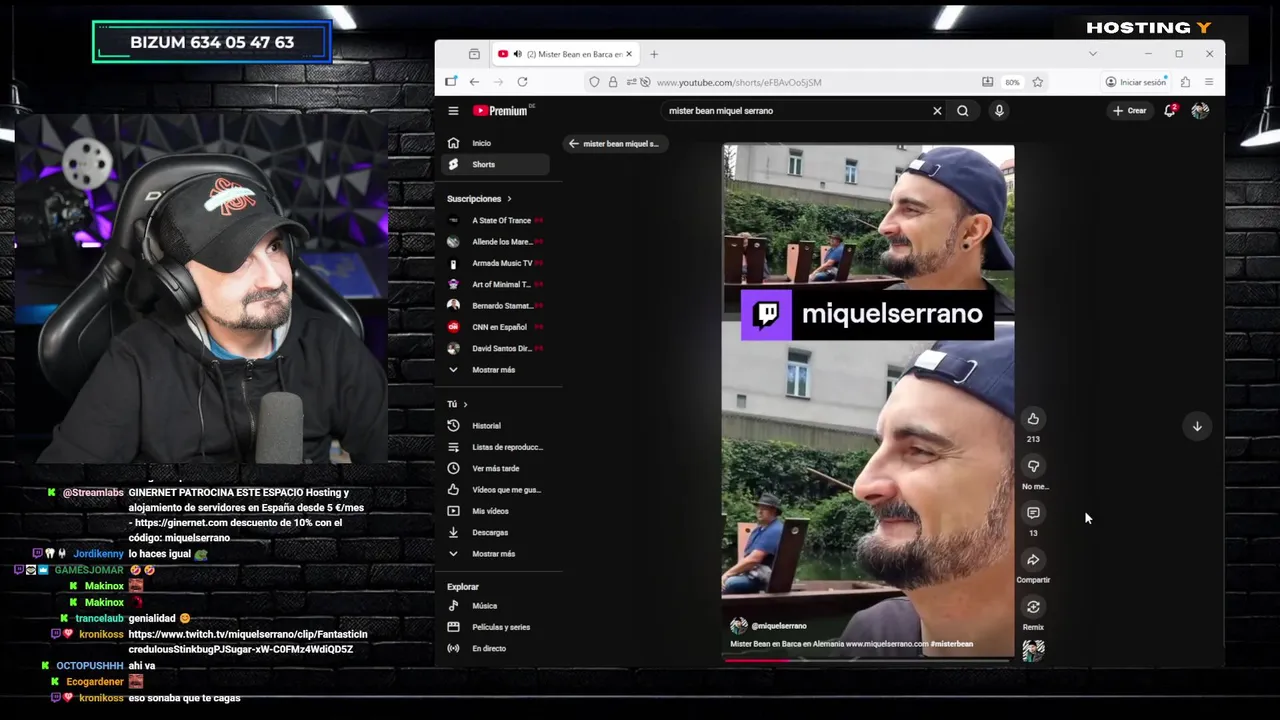Viewport: 1280px width, 720px height.
Task: Click the Crear button
Action: point(1129,111)
